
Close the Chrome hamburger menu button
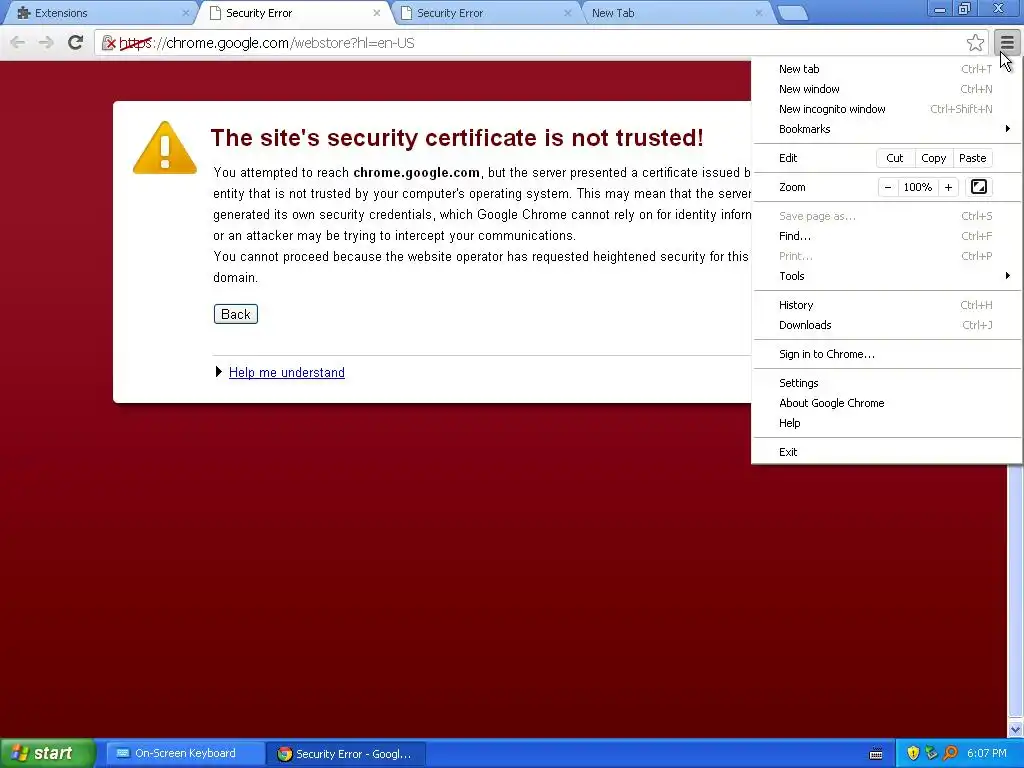click(x=1007, y=43)
